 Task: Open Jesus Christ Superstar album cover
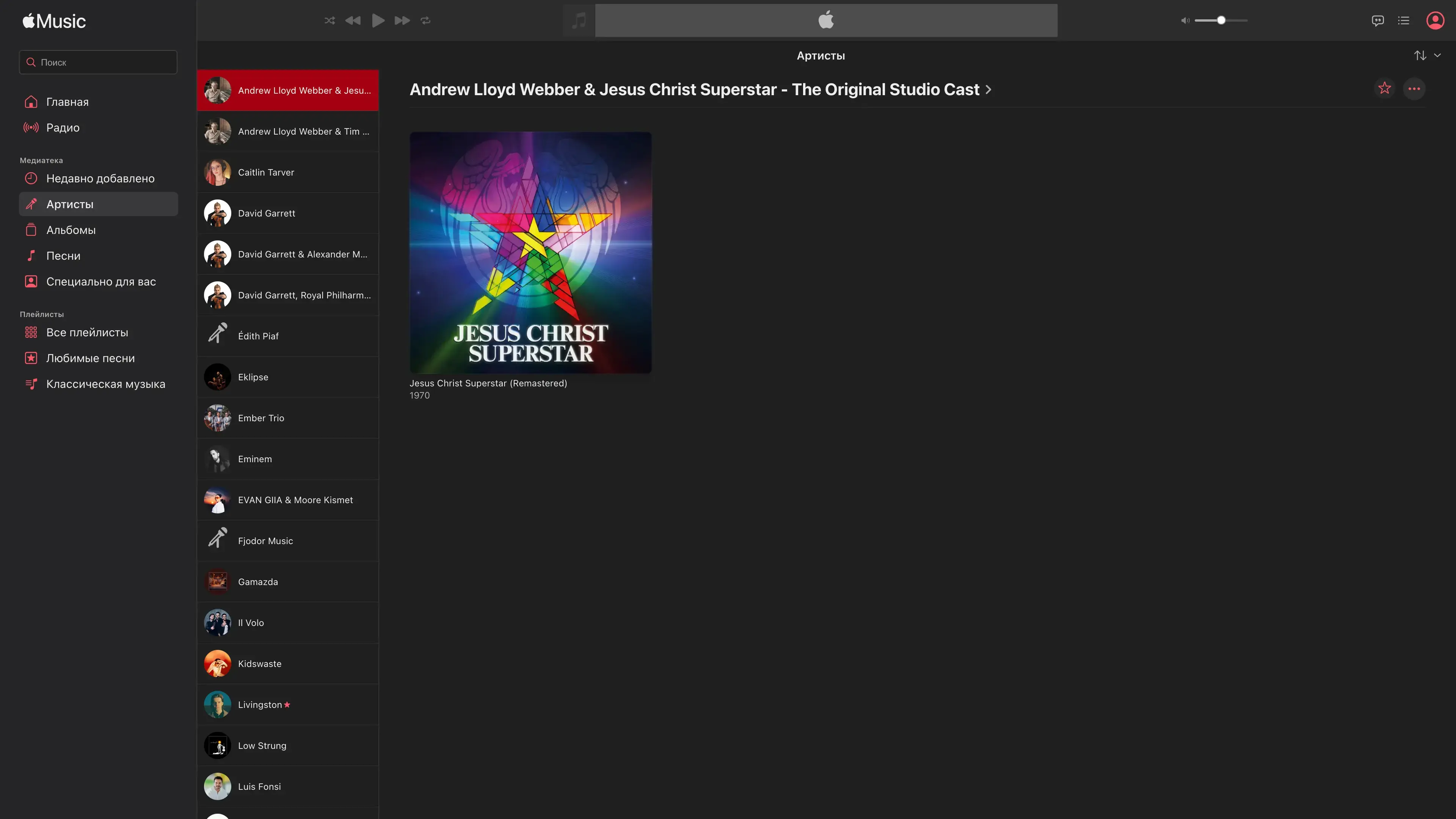(530, 253)
